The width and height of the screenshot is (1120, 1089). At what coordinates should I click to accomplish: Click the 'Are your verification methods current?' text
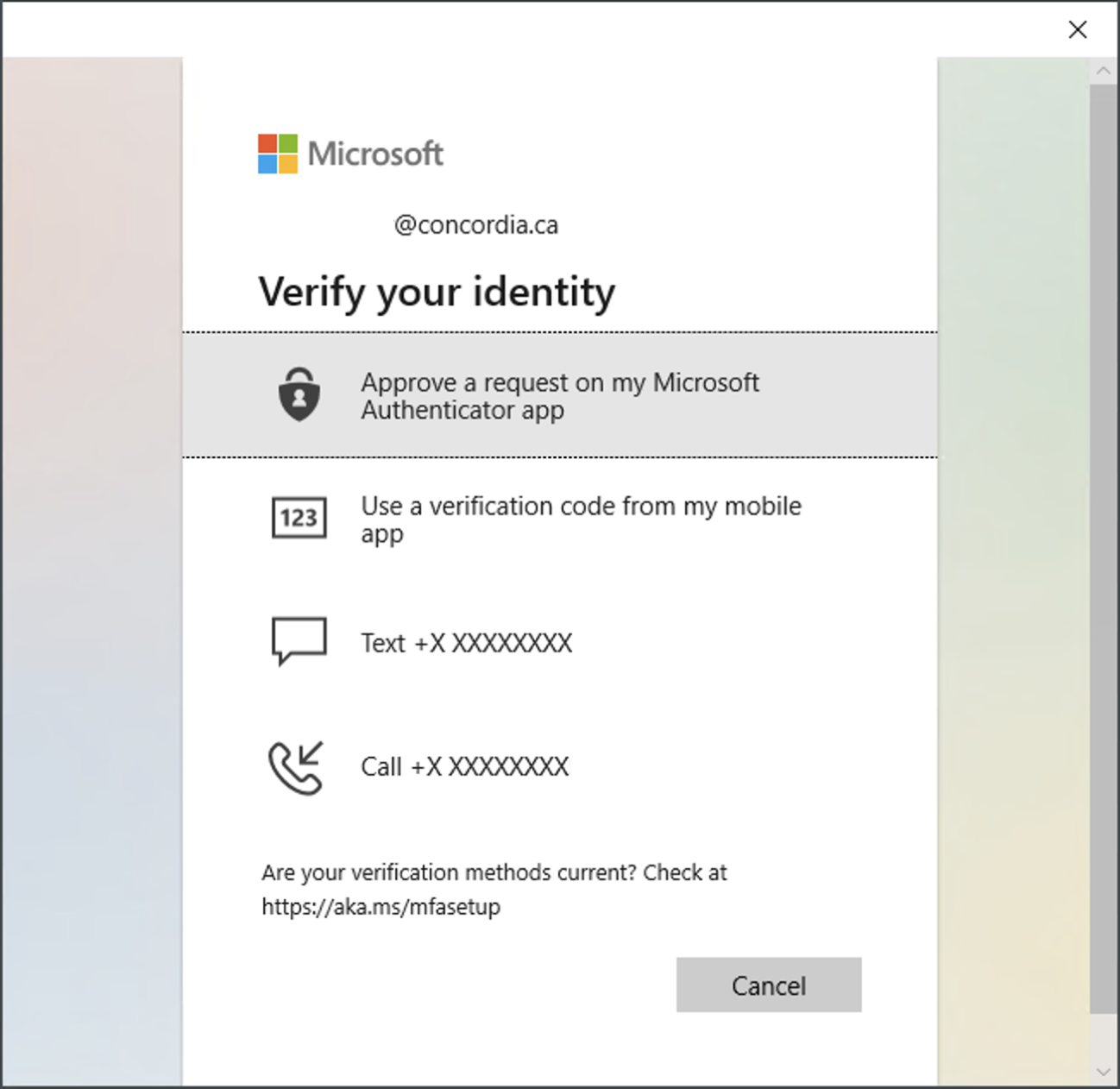click(x=450, y=872)
